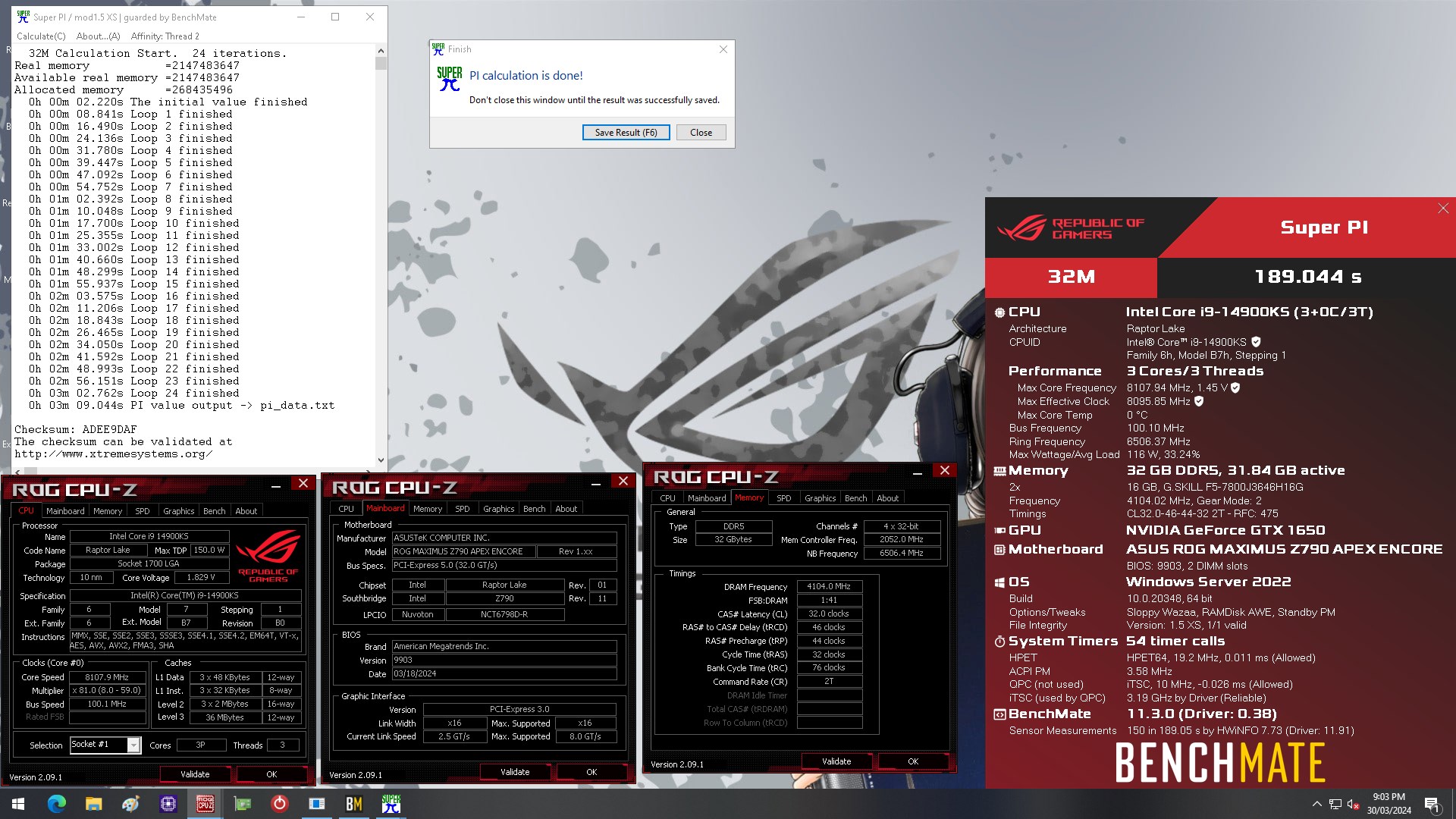Click the 189.044 s result value in BenchMate

pyautogui.click(x=1307, y=278)
